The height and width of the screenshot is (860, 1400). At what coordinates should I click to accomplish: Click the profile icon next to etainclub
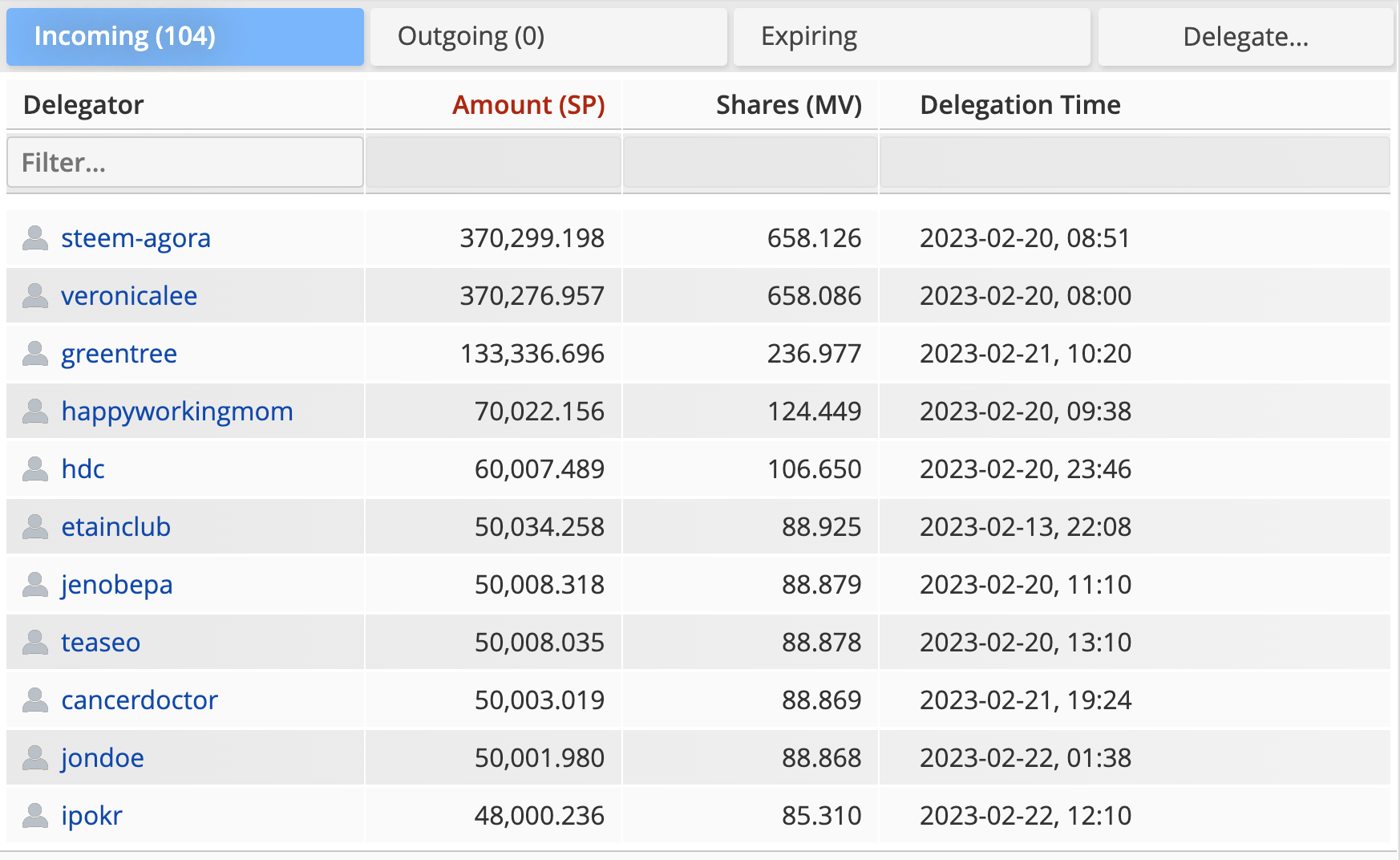(35, 527)
